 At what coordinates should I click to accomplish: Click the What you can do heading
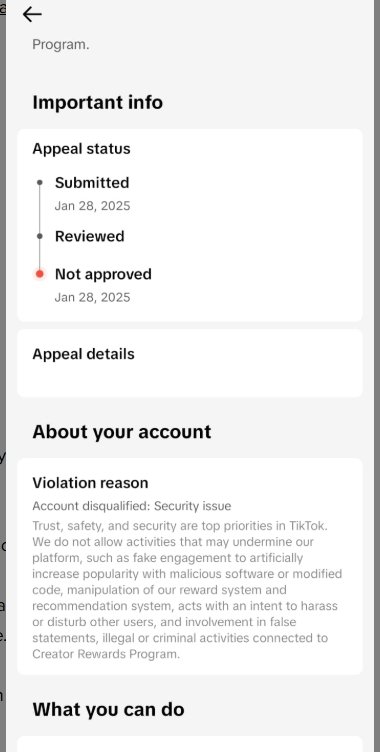coord(108,709)
